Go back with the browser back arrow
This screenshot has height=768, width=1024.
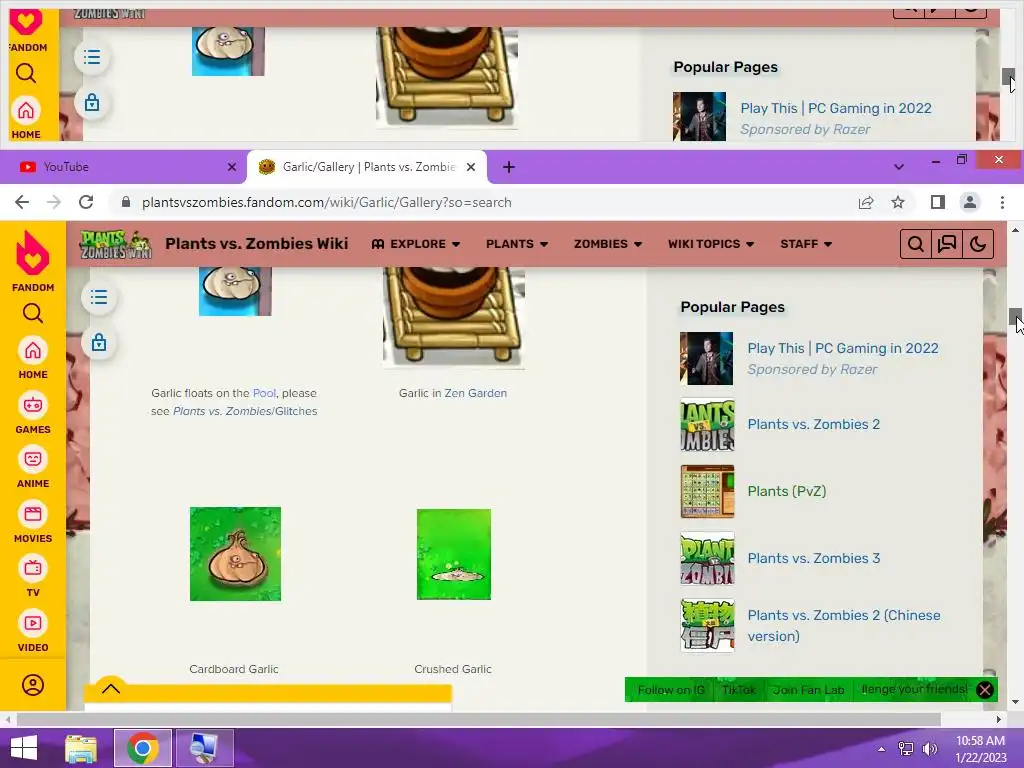point(22,202)
